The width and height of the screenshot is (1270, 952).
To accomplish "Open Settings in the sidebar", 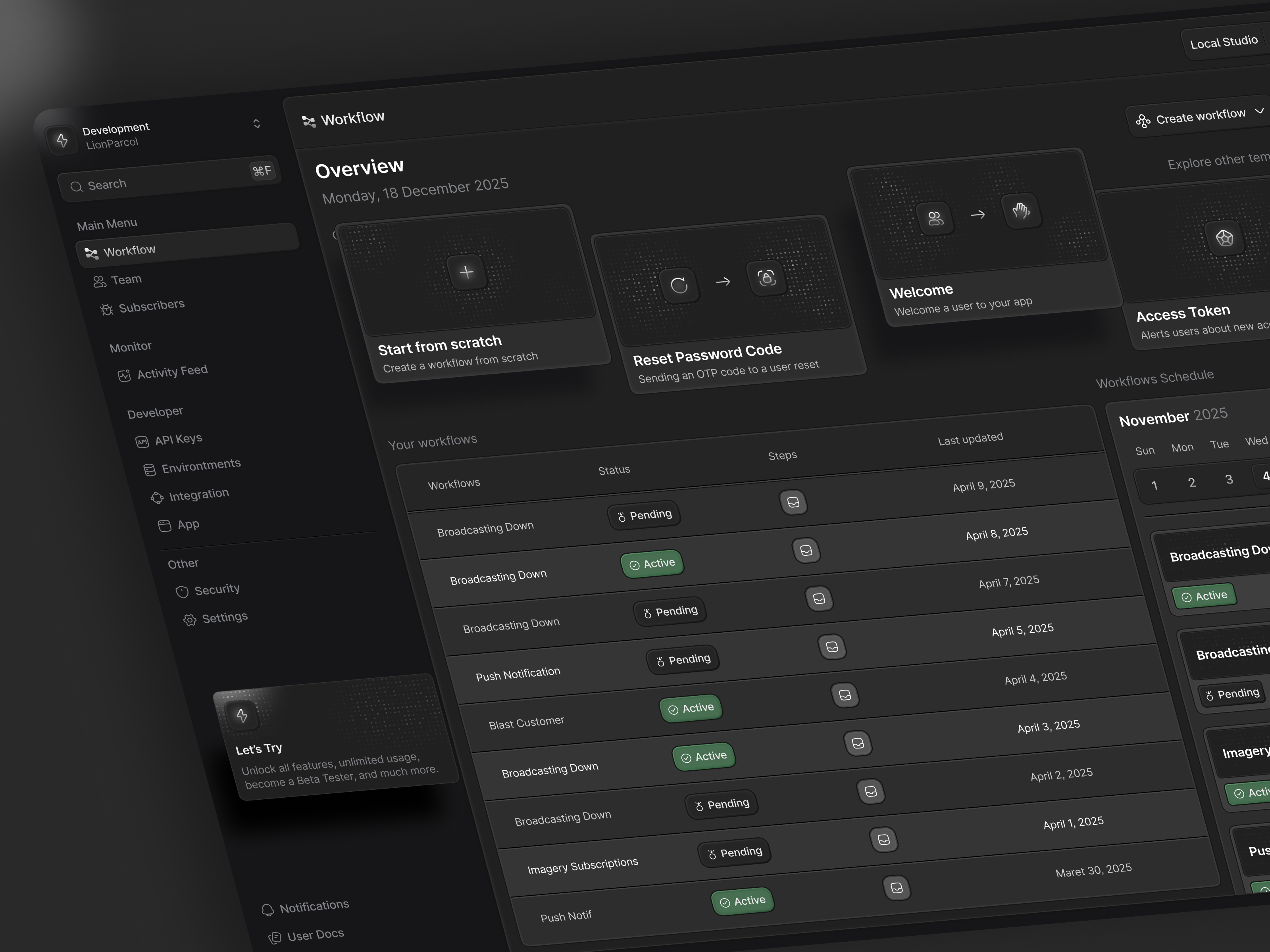I will 215,618.
